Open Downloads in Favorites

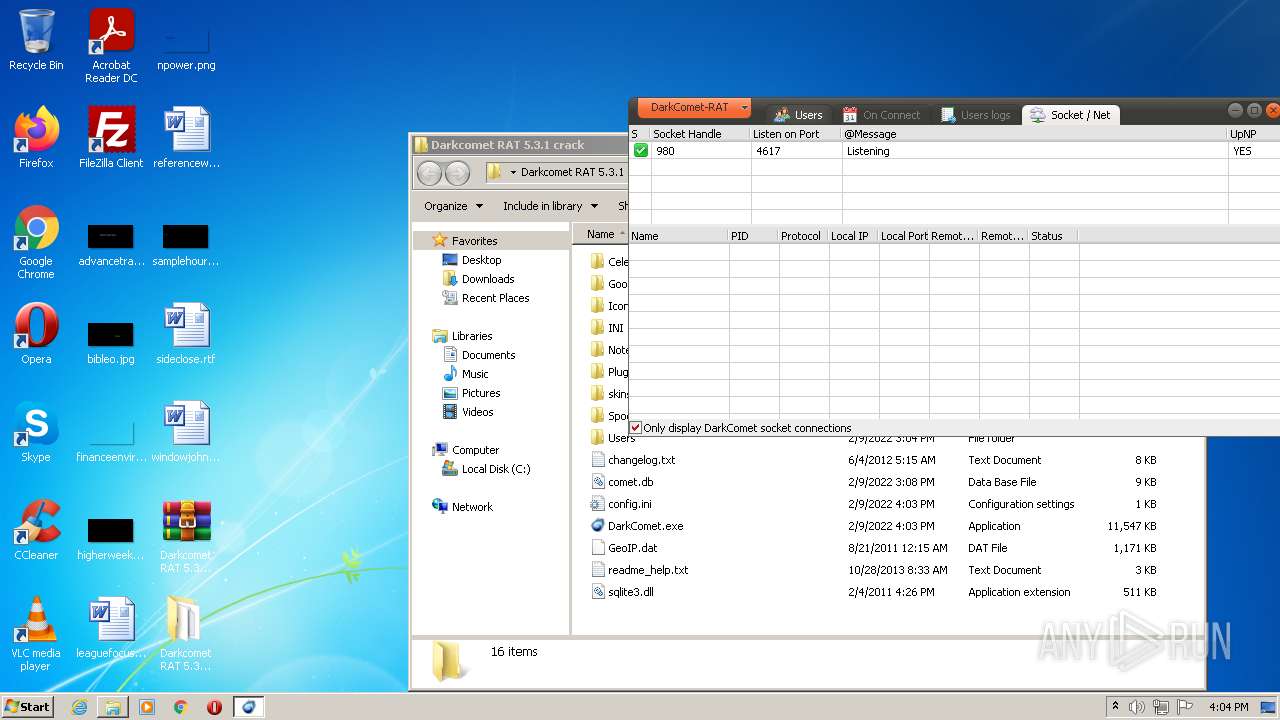(488, 279)
